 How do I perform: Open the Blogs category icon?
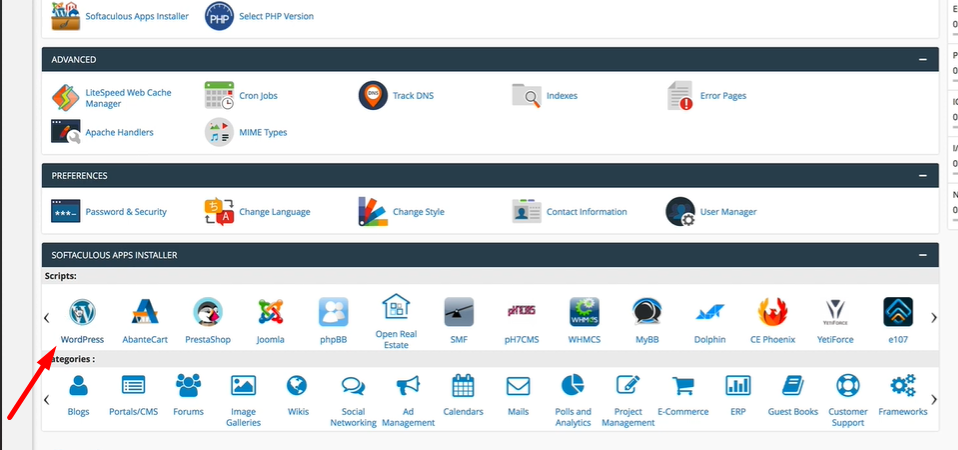pos(78,386)
